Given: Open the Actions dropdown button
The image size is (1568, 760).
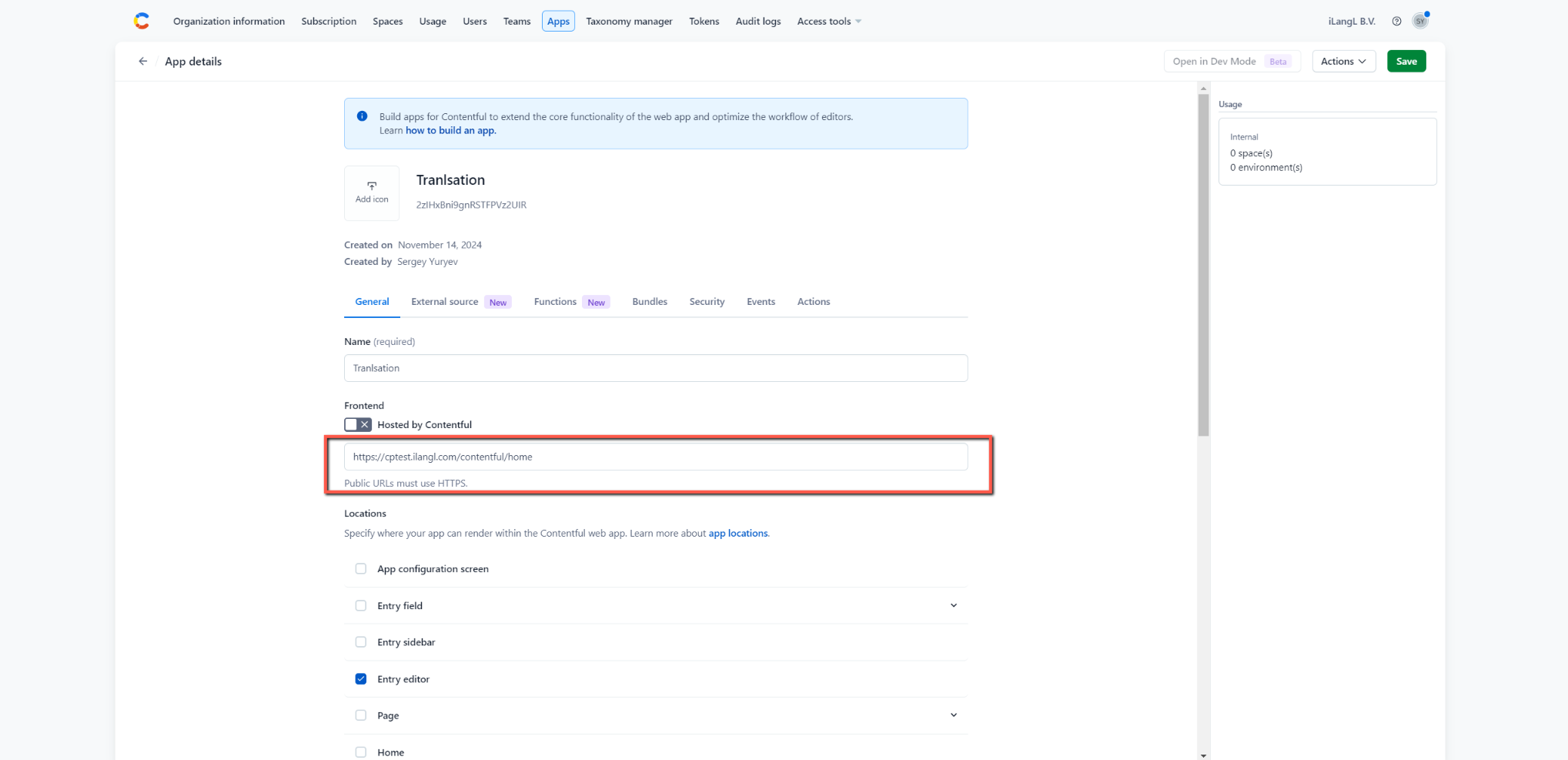Looking at the screenshot, I should pos(1343,62).
